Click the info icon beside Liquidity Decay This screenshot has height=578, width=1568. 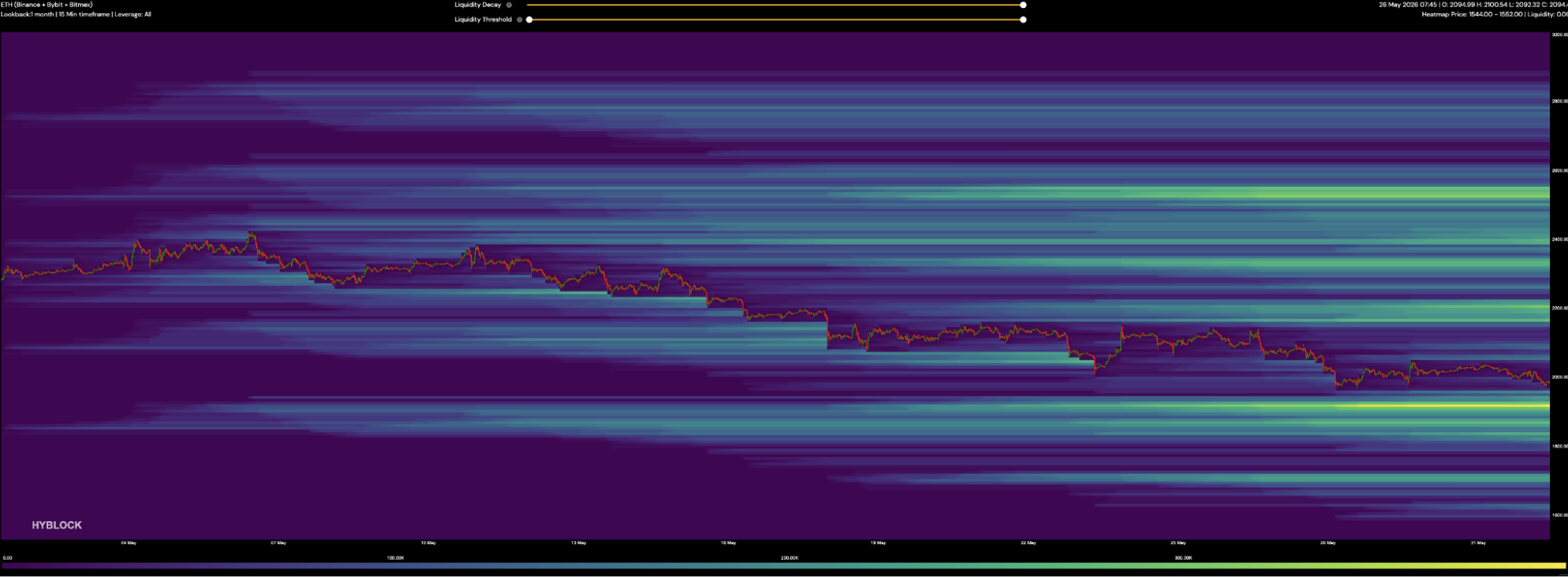[509, 5]
